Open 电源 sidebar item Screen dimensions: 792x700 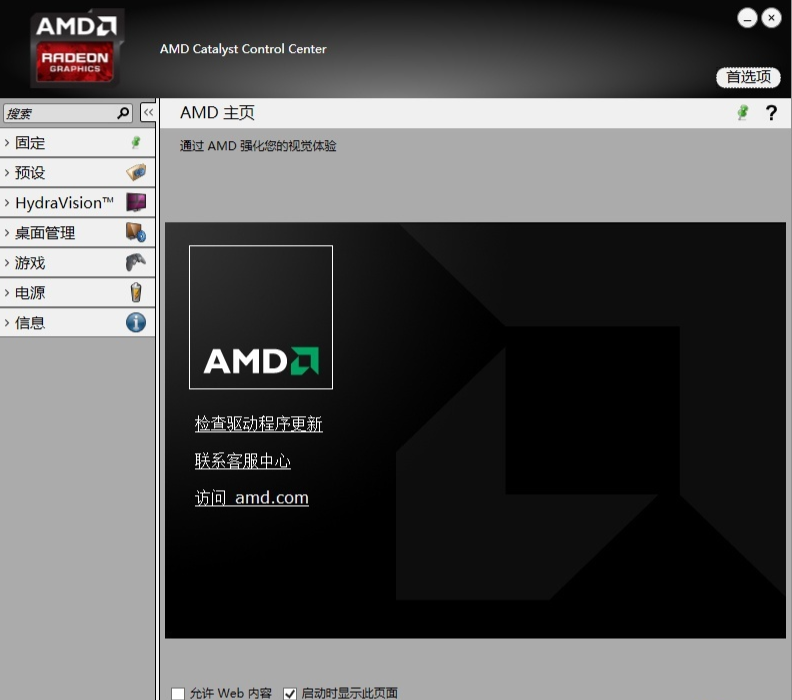pos(77,292)
